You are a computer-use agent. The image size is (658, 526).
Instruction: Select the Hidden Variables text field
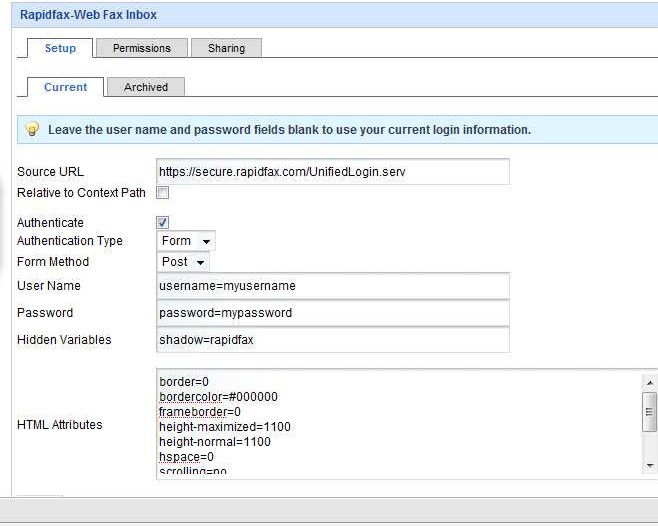333,340
